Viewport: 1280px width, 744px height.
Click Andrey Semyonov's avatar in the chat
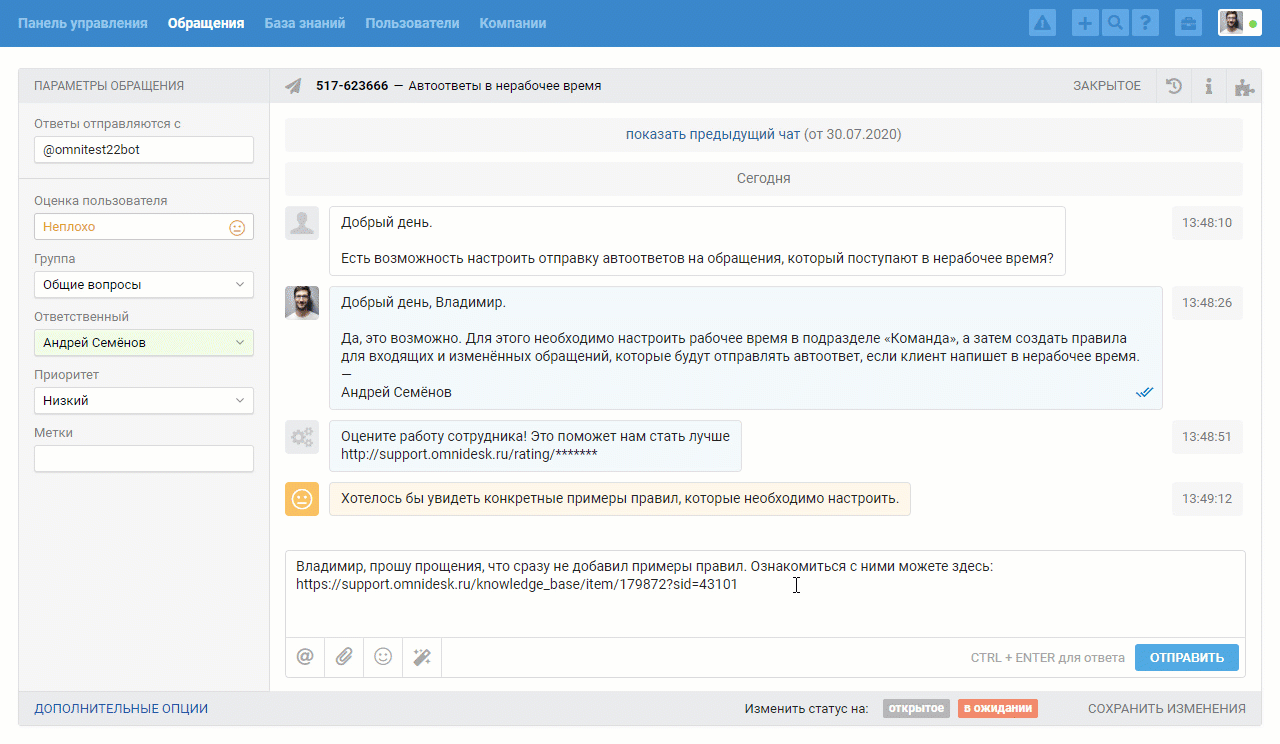tap(302, 303)
